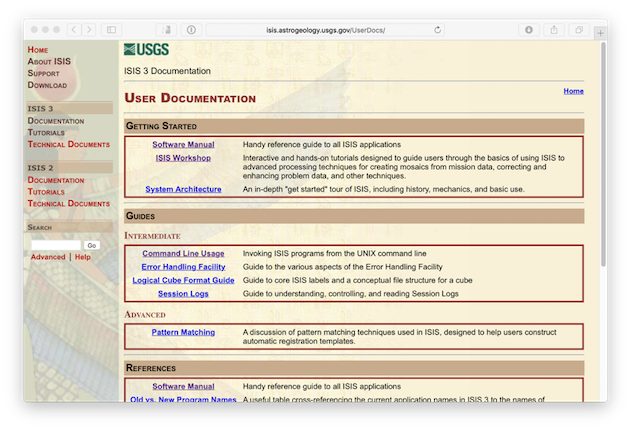Screen dimensions: 631x430
Task: Open the Downloads toolbar icon
Action: click(529, 30)
